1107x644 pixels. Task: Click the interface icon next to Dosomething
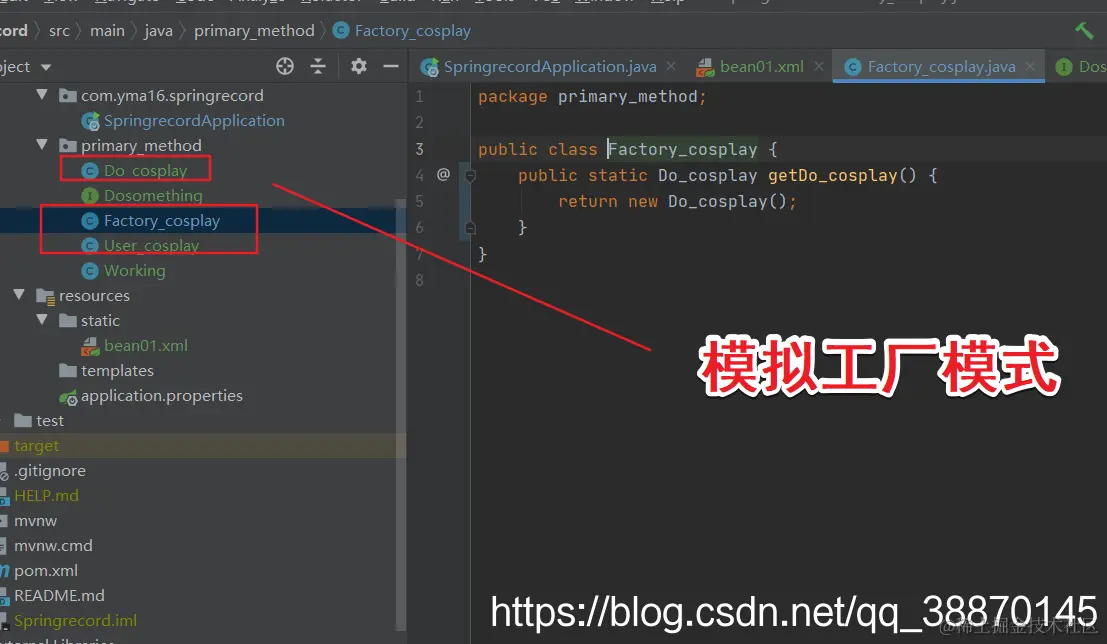(x=90, y=196)
